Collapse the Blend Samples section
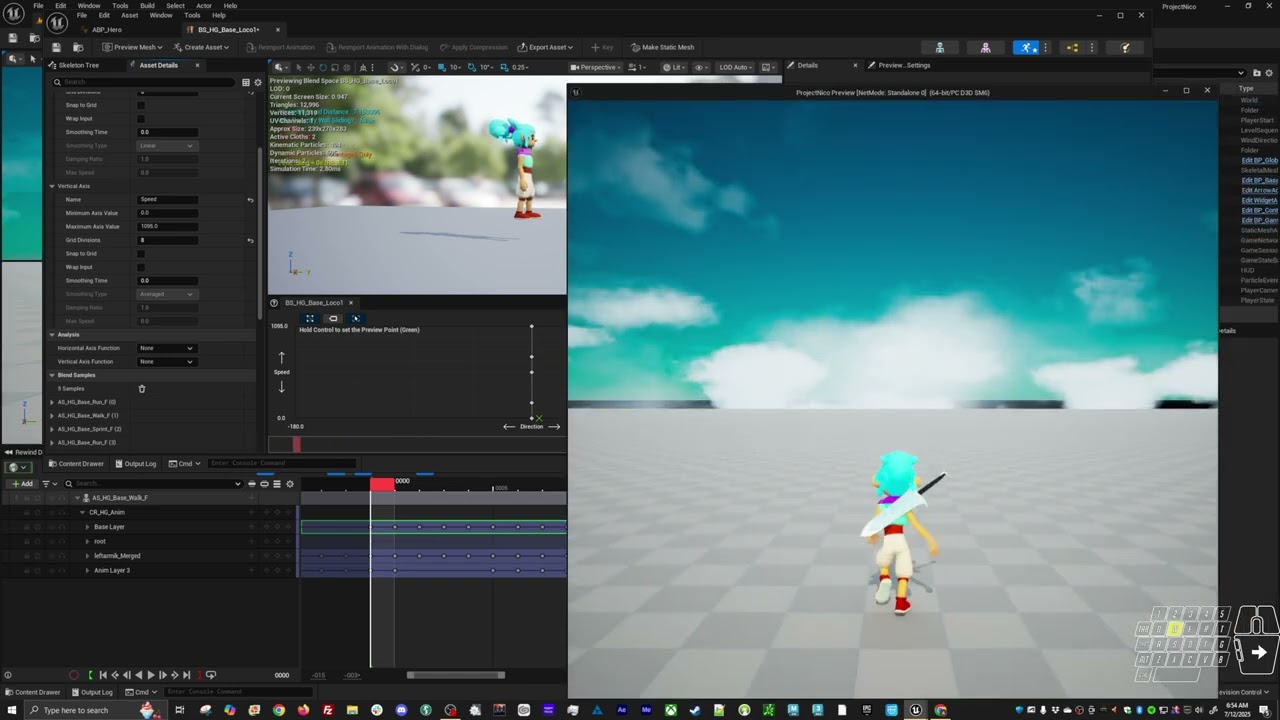 point(52,375)
